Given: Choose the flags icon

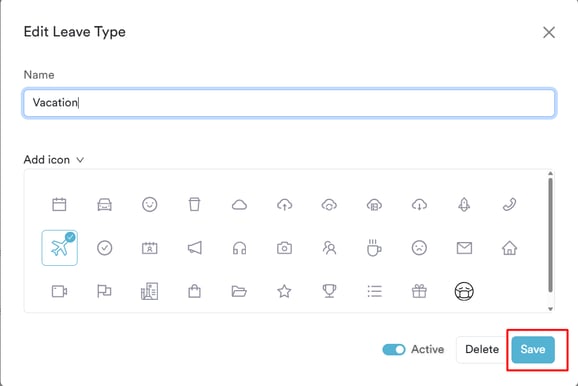Looking at the screenshot, I should (x=104, y=291).
